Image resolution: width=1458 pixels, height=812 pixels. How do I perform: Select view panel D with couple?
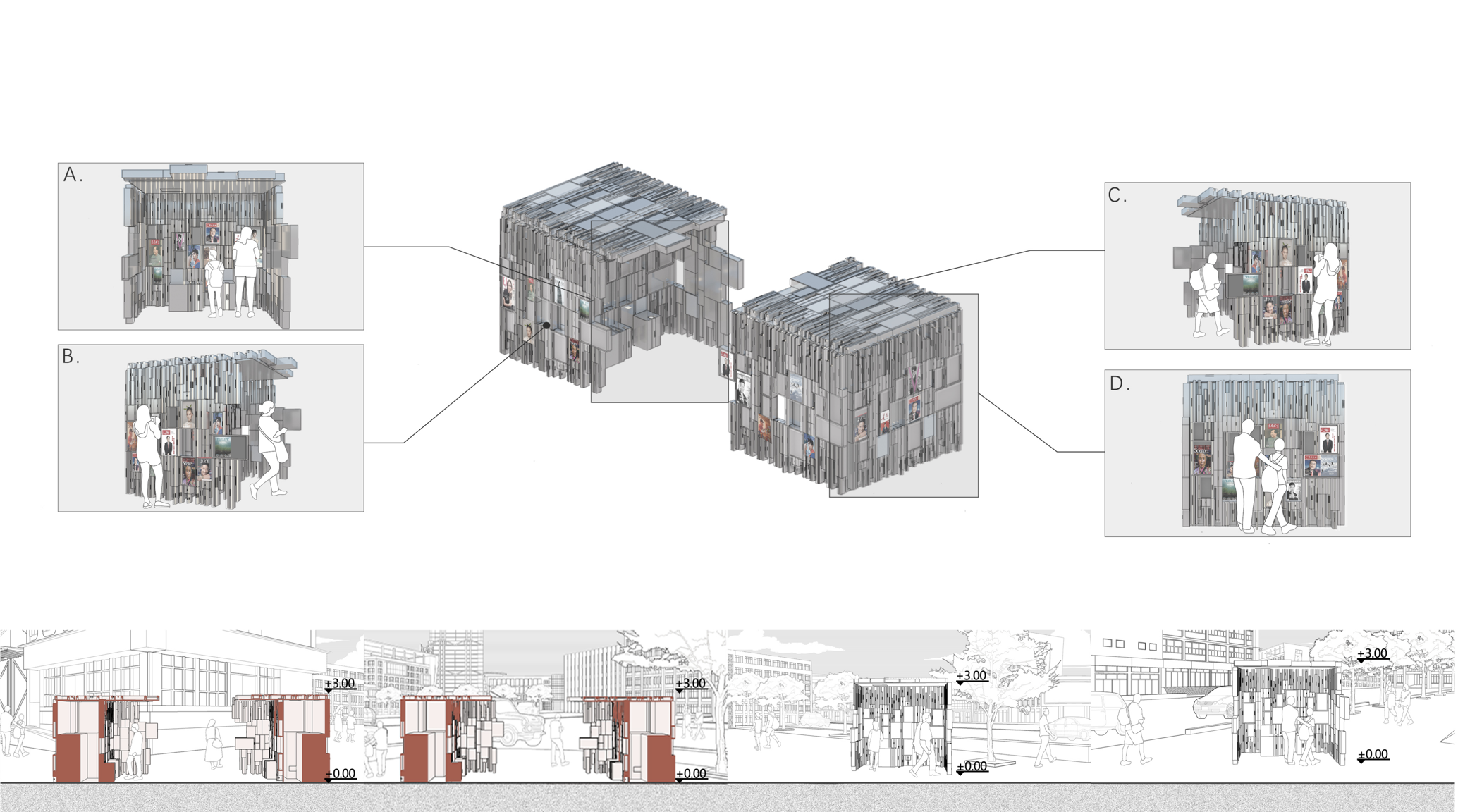1257,453
